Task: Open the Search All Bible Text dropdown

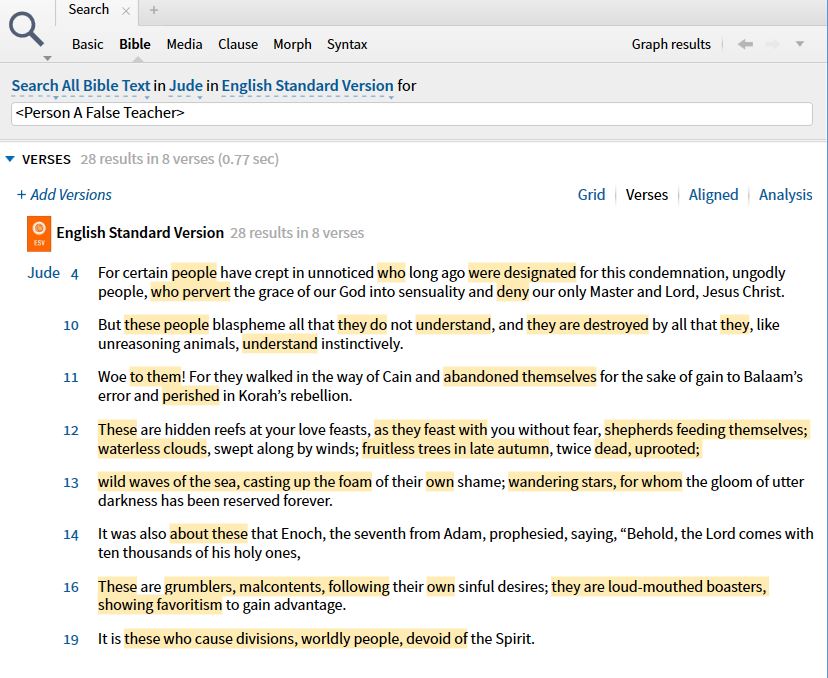Action: point(81,86)
